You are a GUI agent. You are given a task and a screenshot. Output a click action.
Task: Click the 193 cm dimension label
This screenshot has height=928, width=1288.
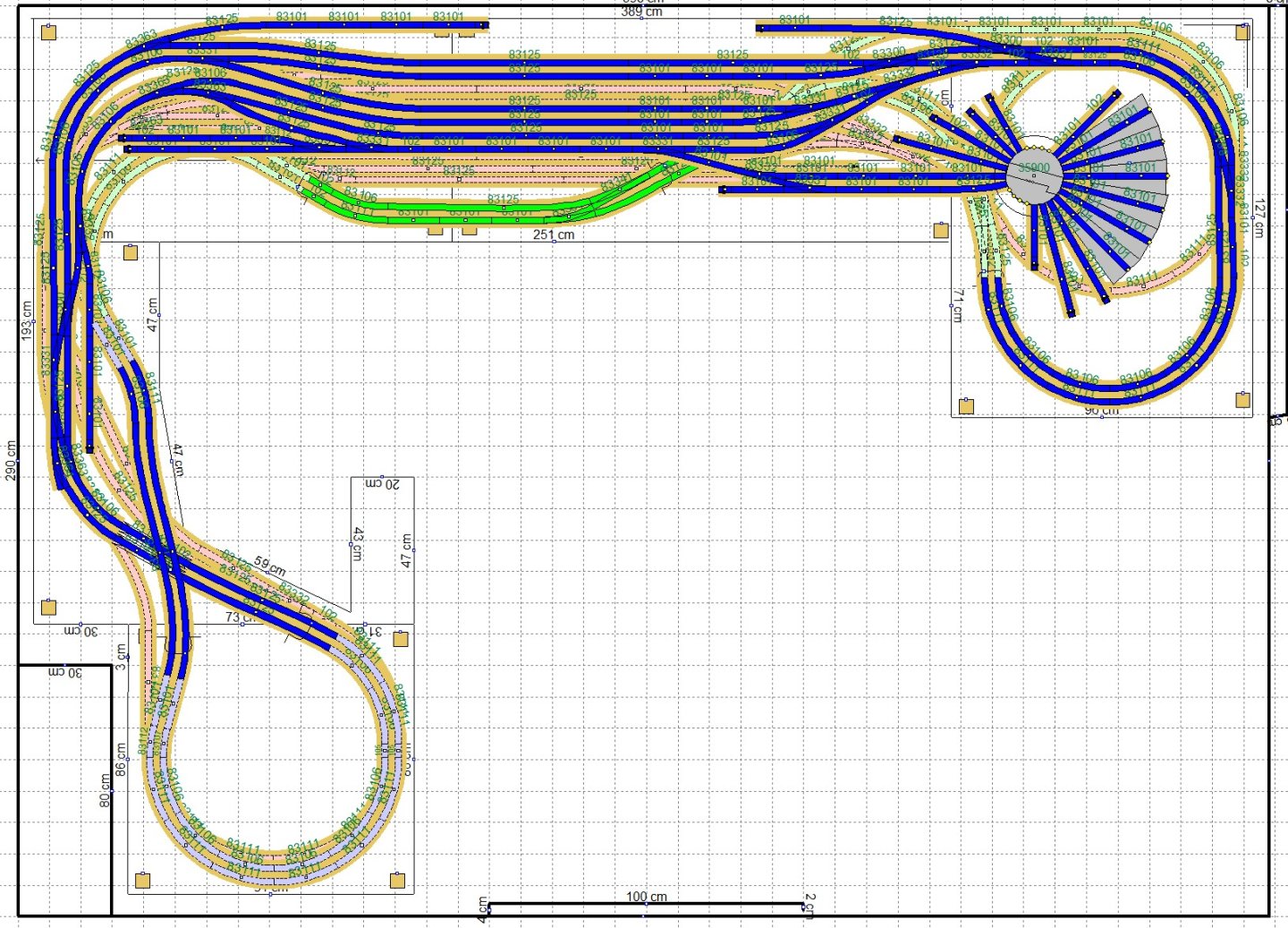point(27,320)
